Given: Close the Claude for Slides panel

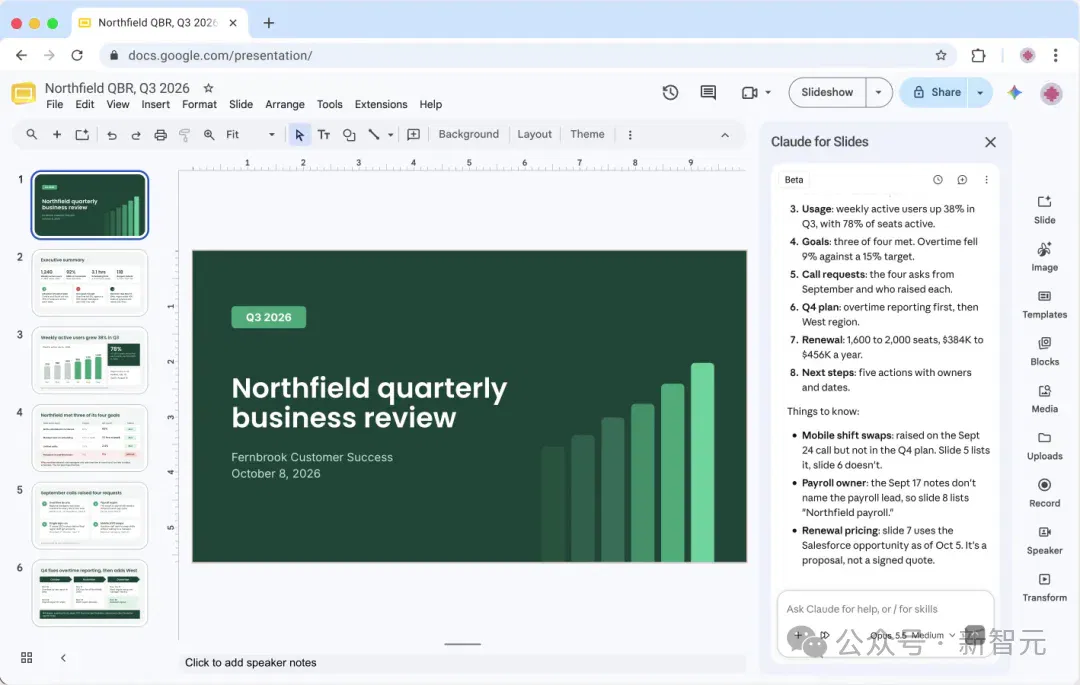Looking at the screenshot, I should [990, 142].
